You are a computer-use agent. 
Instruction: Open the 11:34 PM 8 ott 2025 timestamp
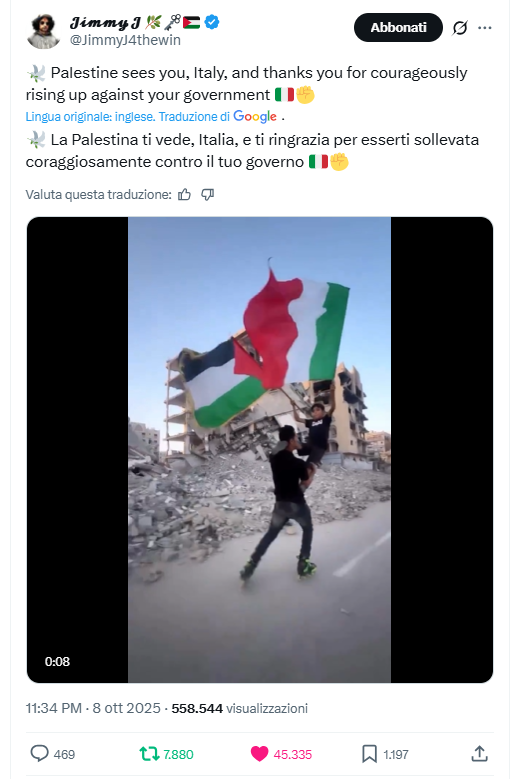coord(93,708)
